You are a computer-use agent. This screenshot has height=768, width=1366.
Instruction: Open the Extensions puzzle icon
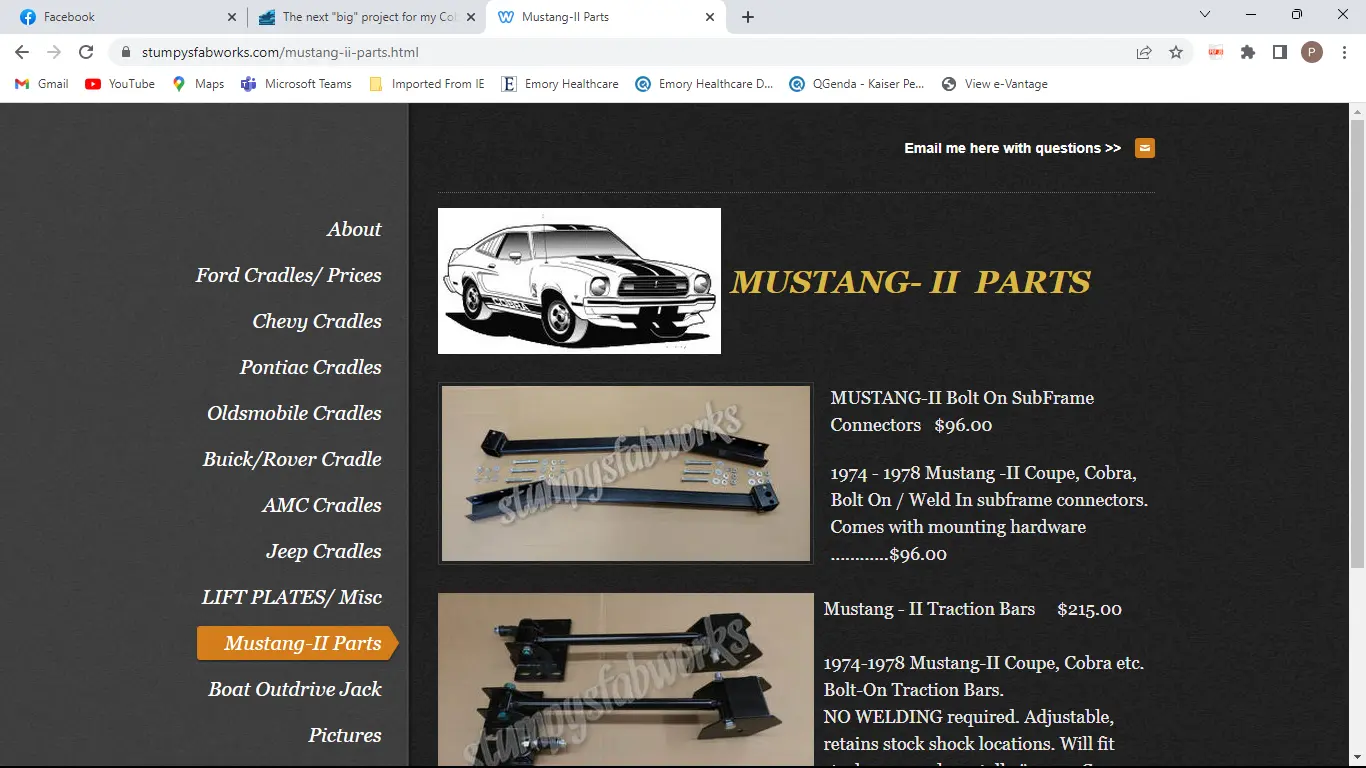1248,52
